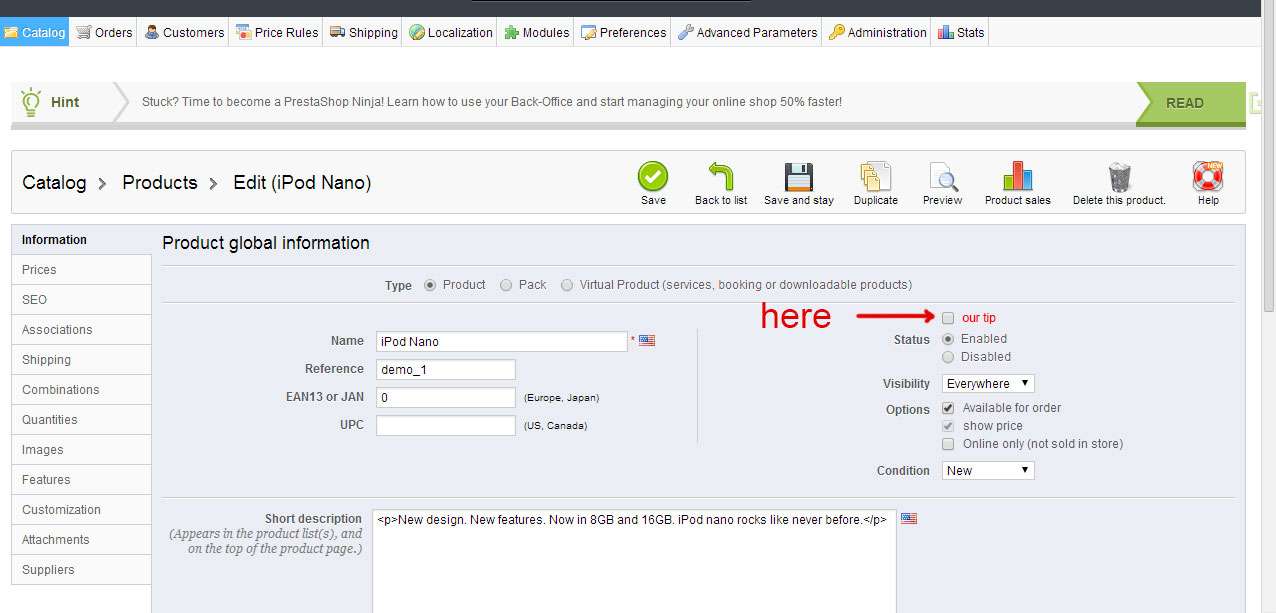
Task: Switch to the Attachments side tab
Action: coord(81,540)
